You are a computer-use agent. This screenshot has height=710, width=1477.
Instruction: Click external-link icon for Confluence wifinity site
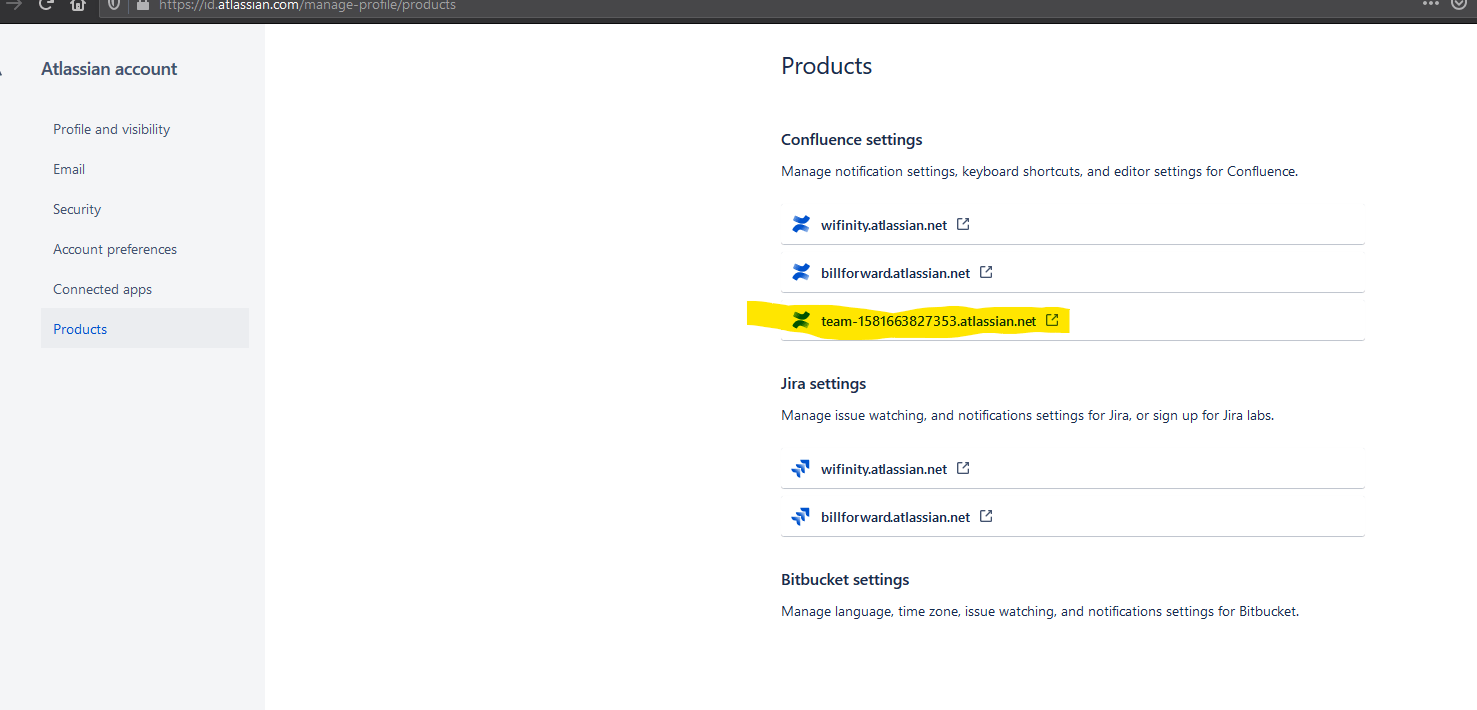click(x=963, y=224)
